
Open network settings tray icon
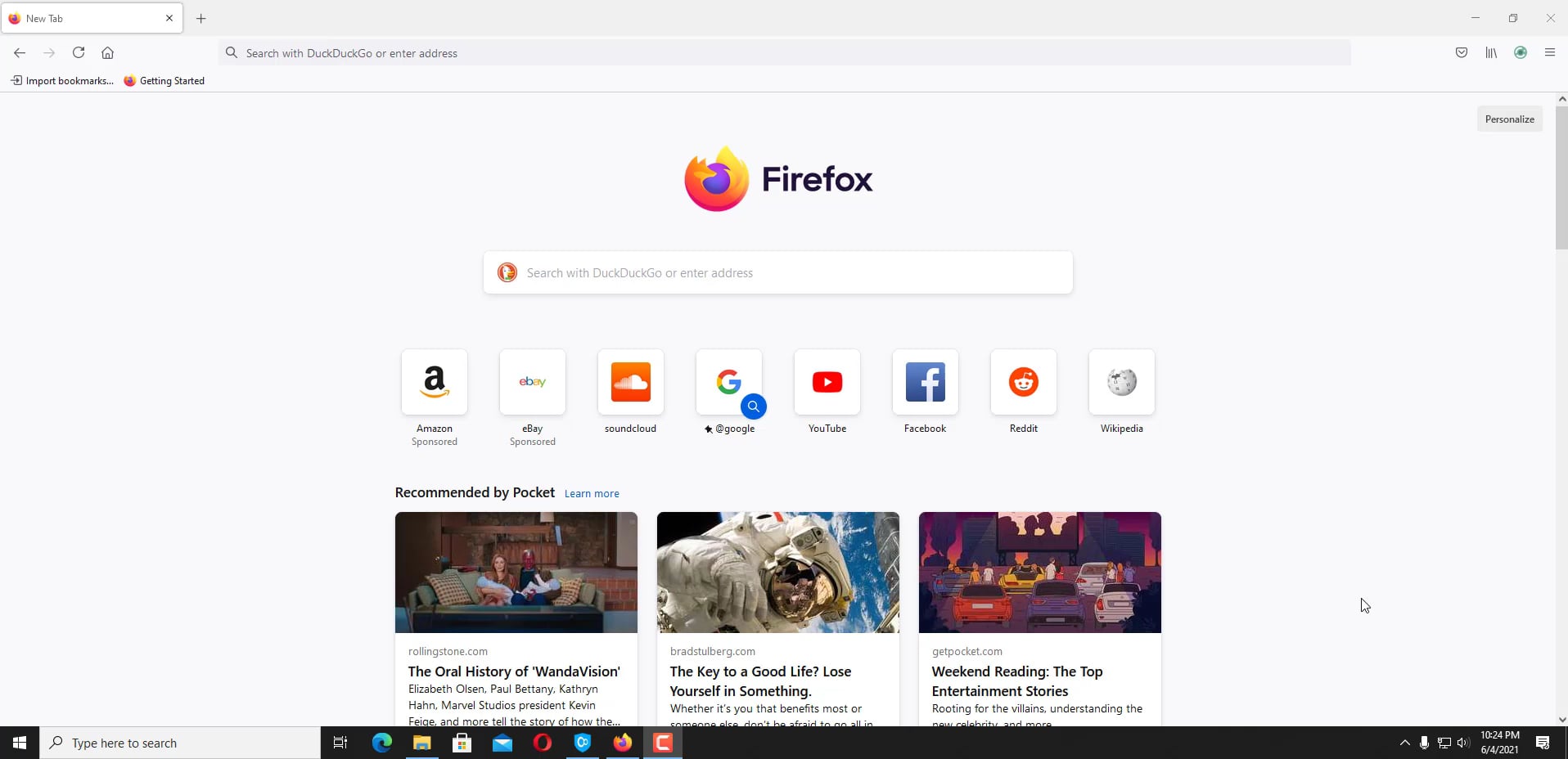point(1444,743)
